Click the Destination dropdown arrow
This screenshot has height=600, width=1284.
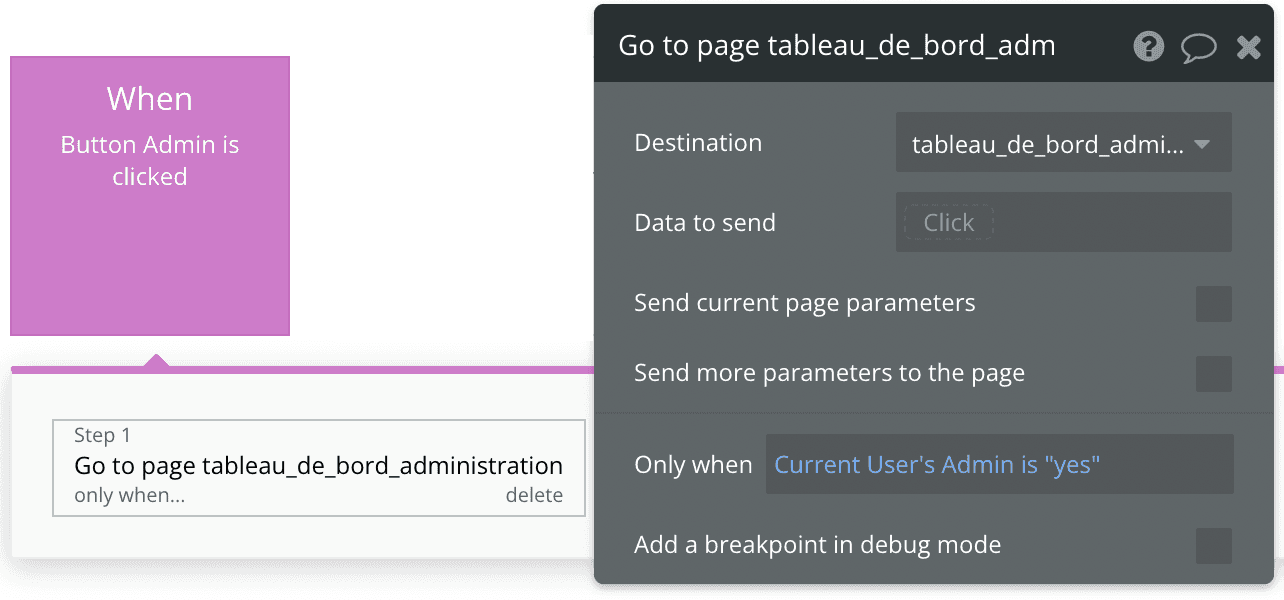[1203, 143]
